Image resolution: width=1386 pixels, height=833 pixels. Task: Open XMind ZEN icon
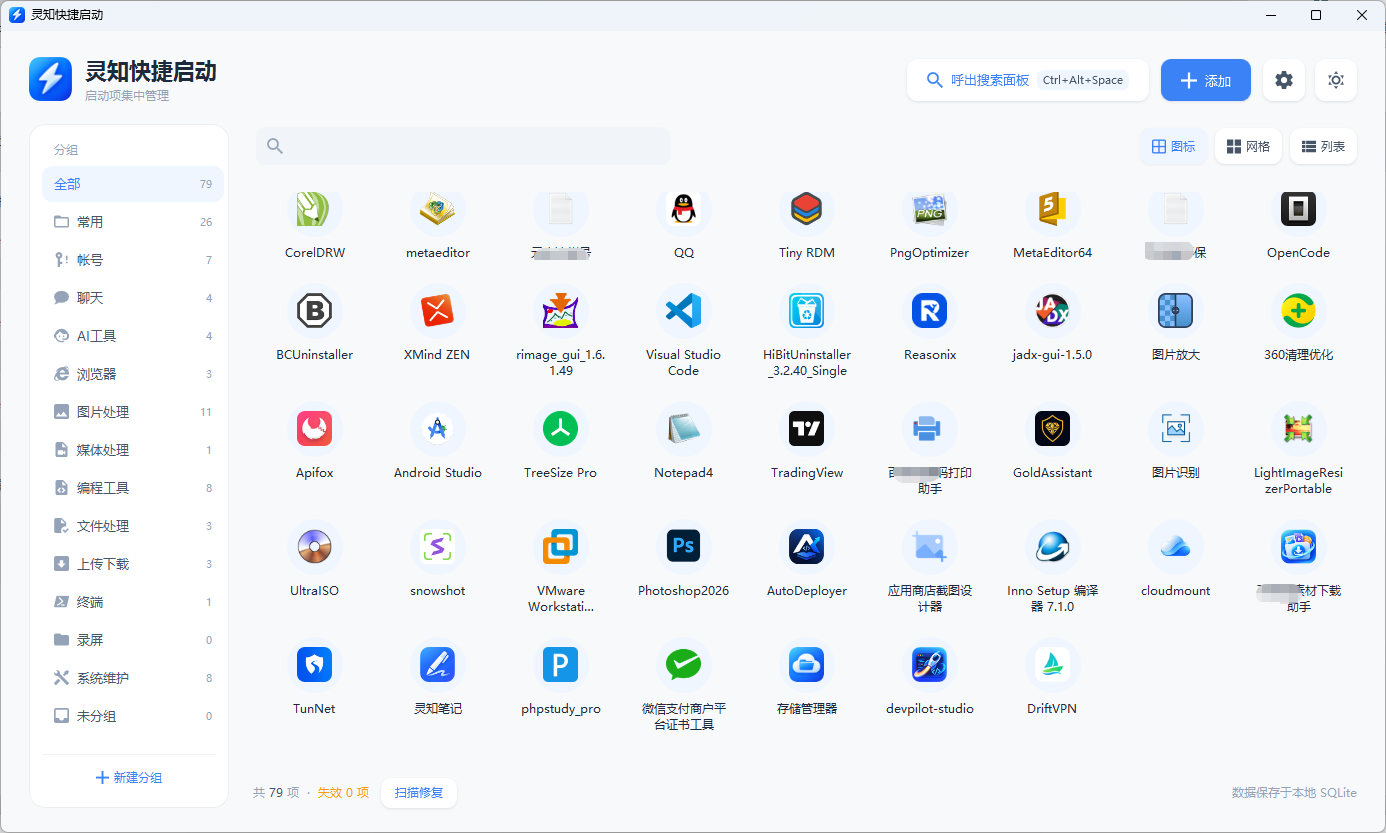pos(438,312)
